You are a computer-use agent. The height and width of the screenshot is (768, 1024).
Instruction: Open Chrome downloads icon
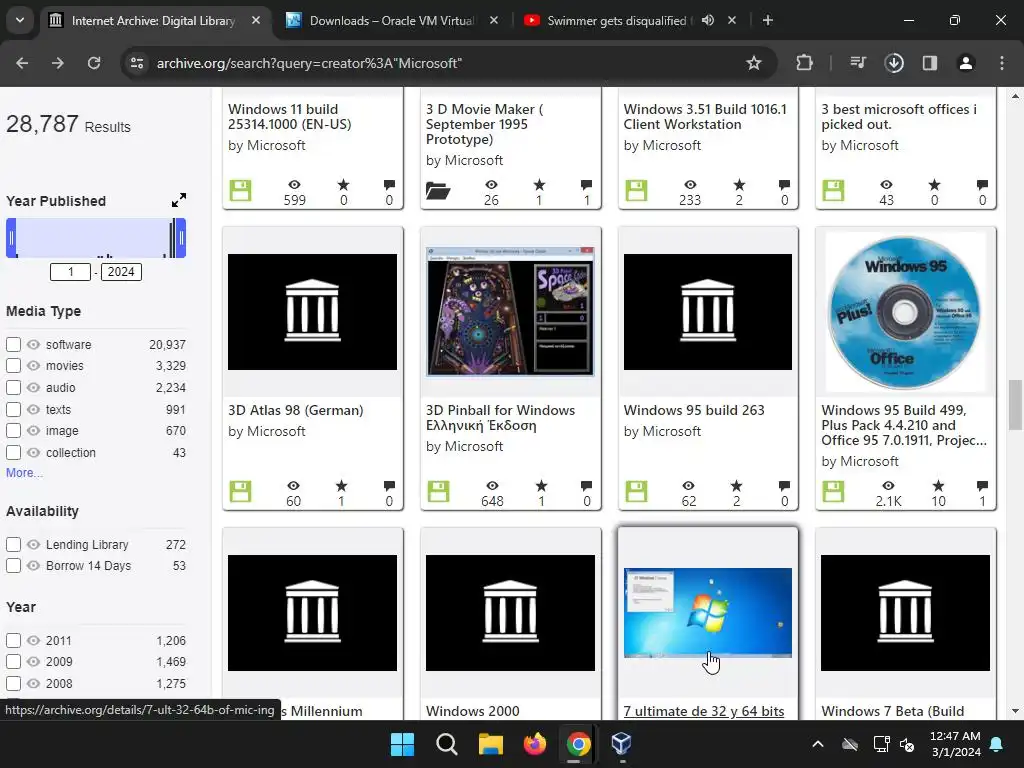coord(894,63)
